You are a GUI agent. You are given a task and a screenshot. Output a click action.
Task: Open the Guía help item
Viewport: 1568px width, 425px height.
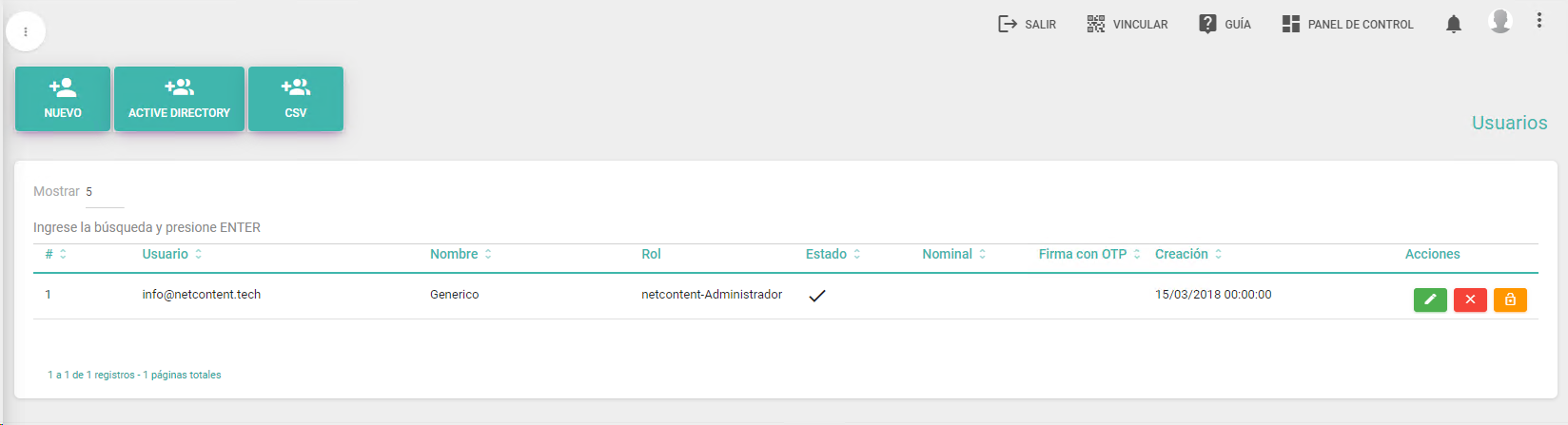[x=1225, y=25]
